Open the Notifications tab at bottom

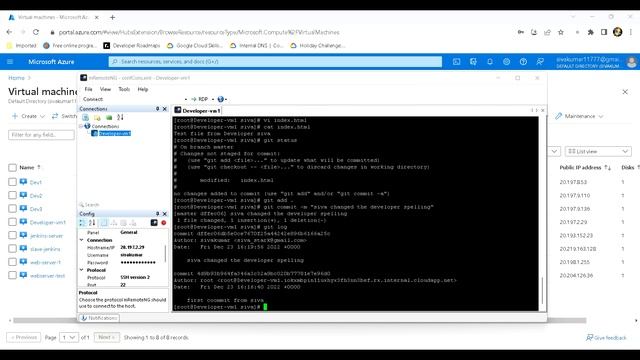tap(99, 318)
